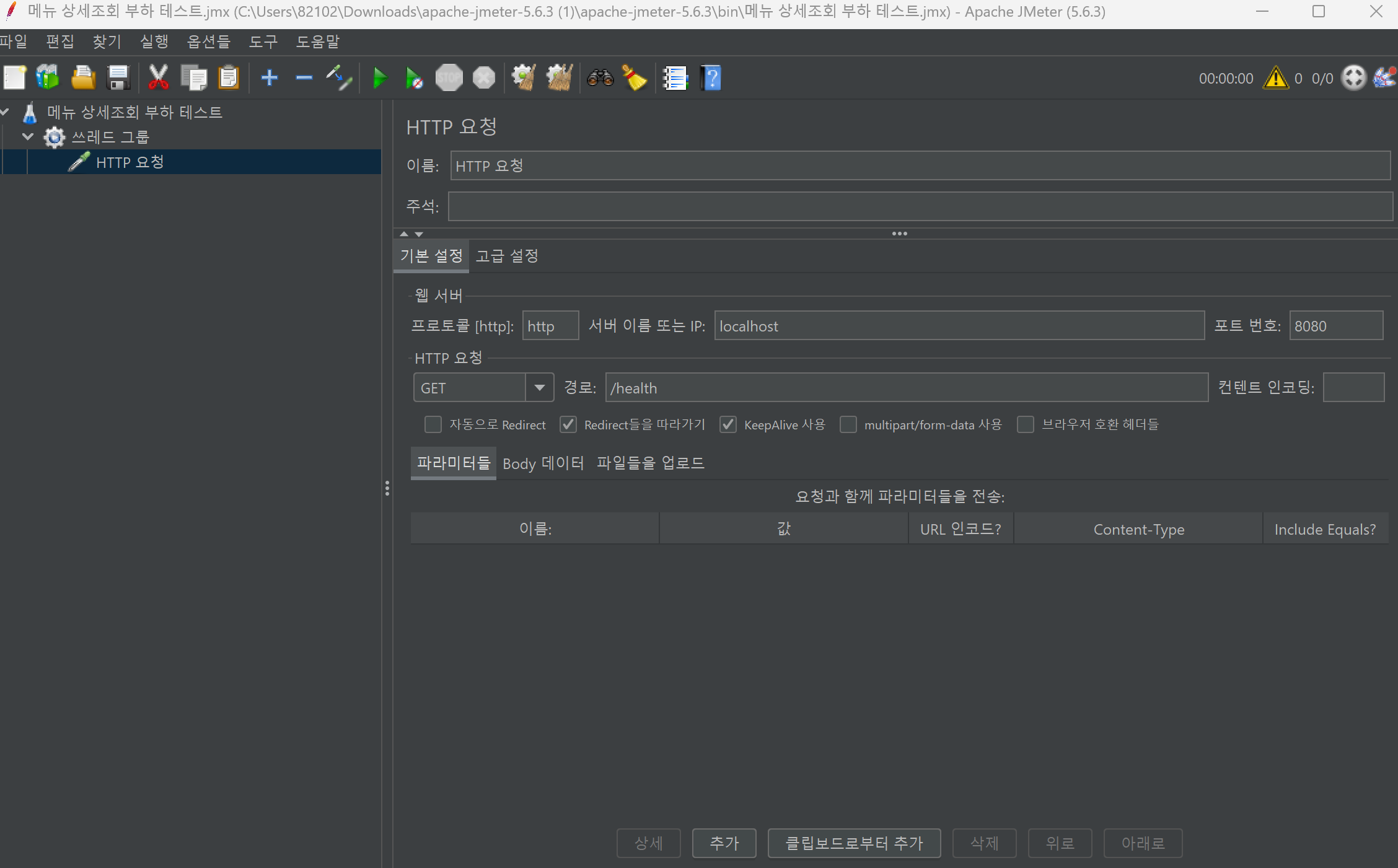Open the GET method dropdown
The image size is (1398, 868).
(539, 388)
